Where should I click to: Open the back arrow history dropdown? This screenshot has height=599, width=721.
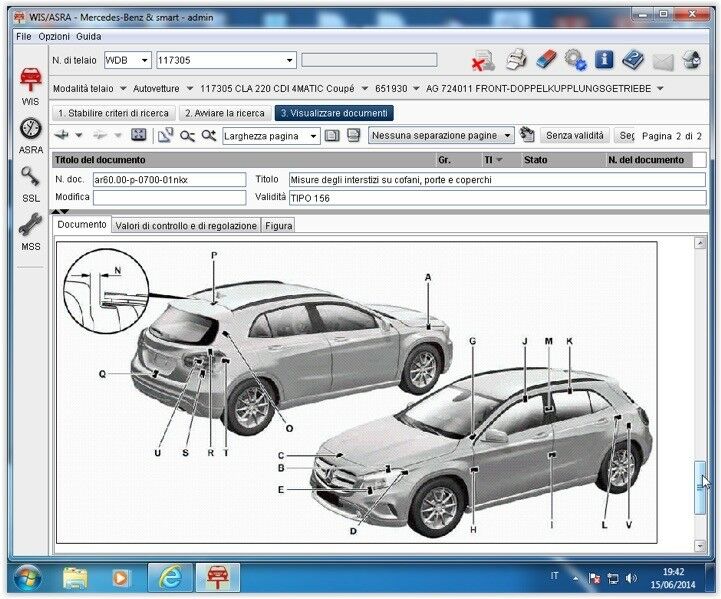point(79,135)
